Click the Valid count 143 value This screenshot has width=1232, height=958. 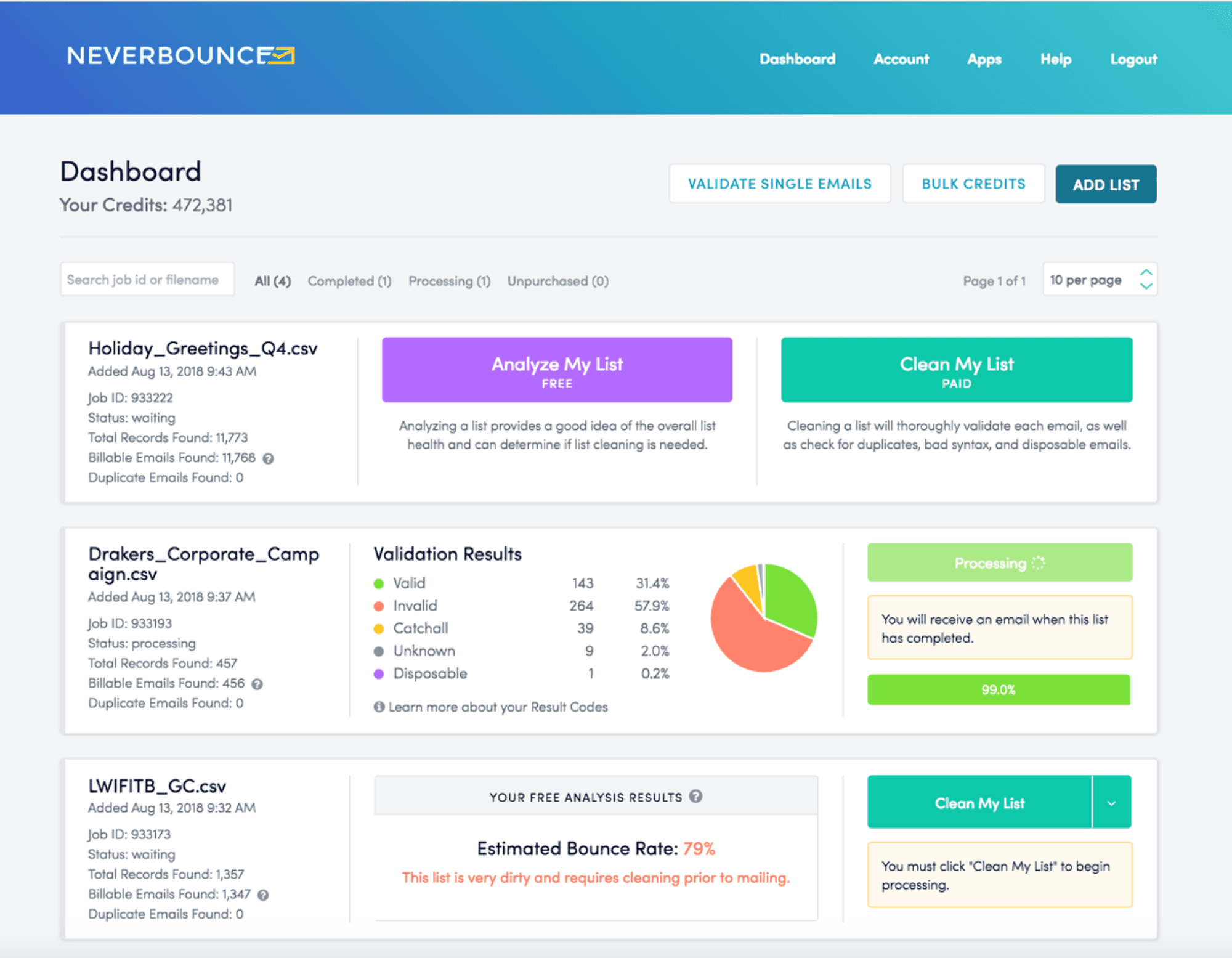pyautogui.click(x=583, y=583)
